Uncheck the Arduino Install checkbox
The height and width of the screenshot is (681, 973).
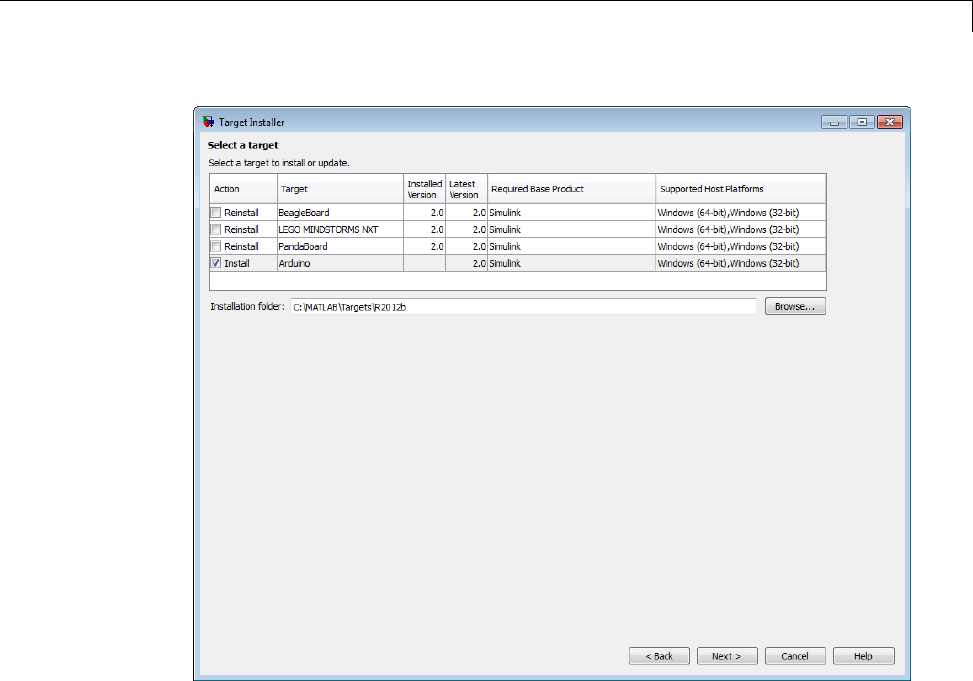click(x=216, y=263)
